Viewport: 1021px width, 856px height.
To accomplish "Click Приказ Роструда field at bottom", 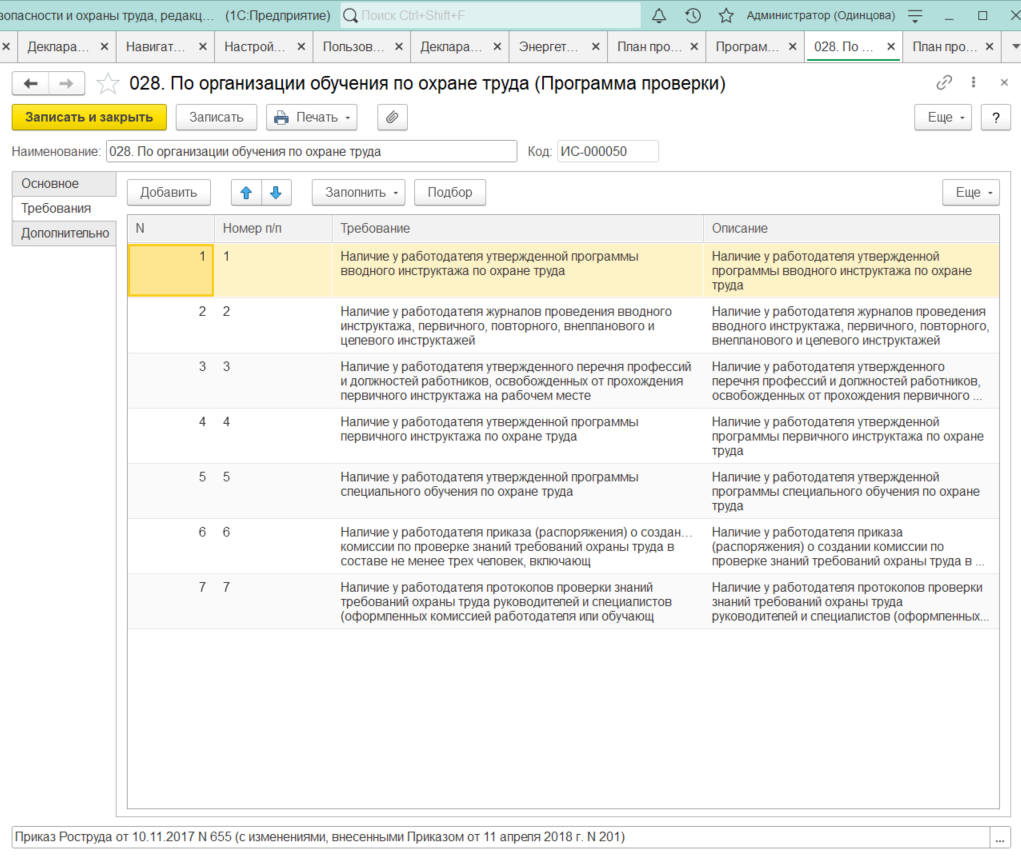I will coord(500,837).
